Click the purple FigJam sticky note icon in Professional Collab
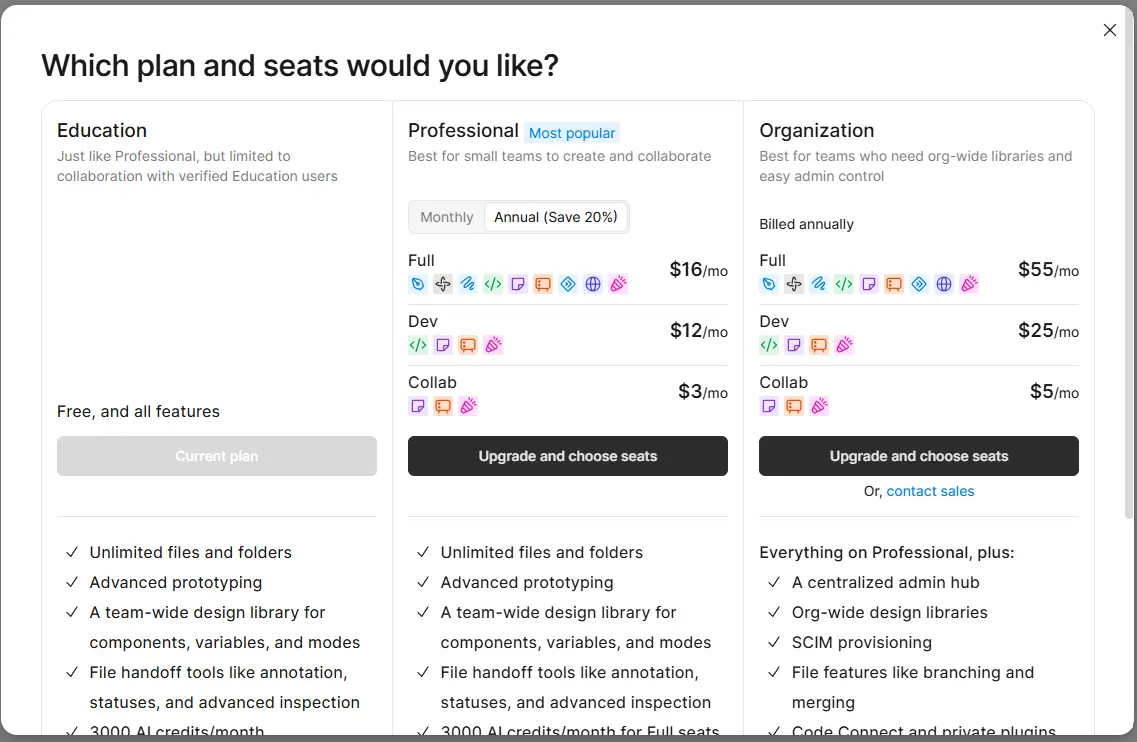 click(418, 406)
